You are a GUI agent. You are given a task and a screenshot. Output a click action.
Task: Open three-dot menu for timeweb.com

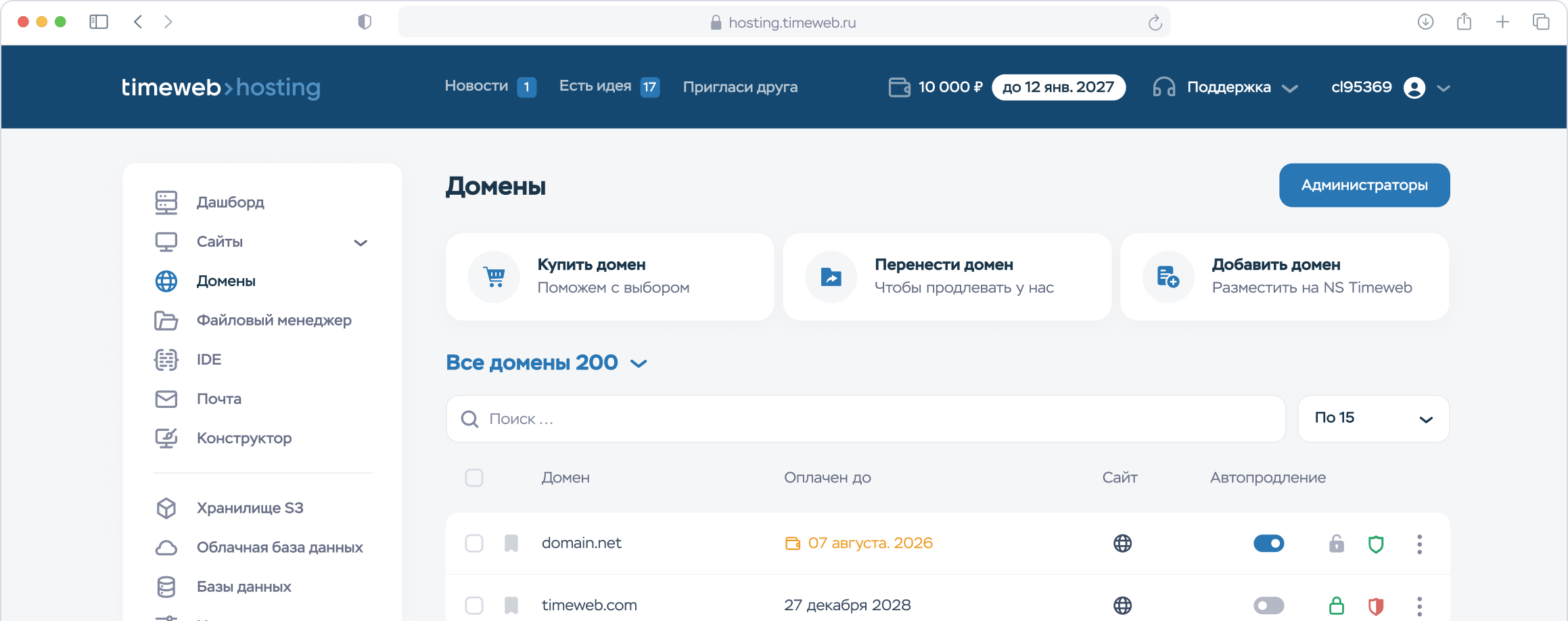point(1419,606)
